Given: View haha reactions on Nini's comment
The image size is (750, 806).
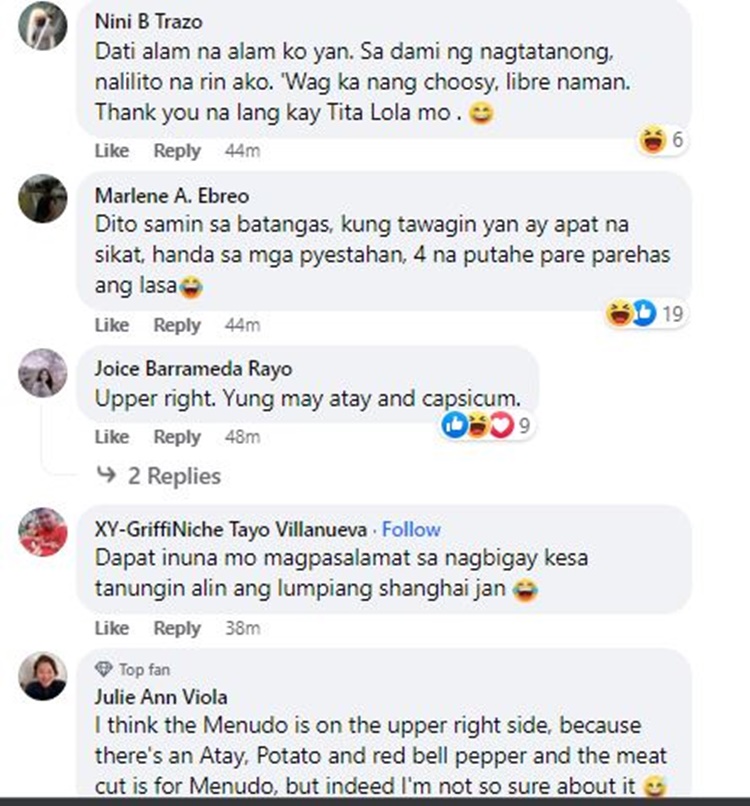Looking at the screenshot, I should click(662, 140).
